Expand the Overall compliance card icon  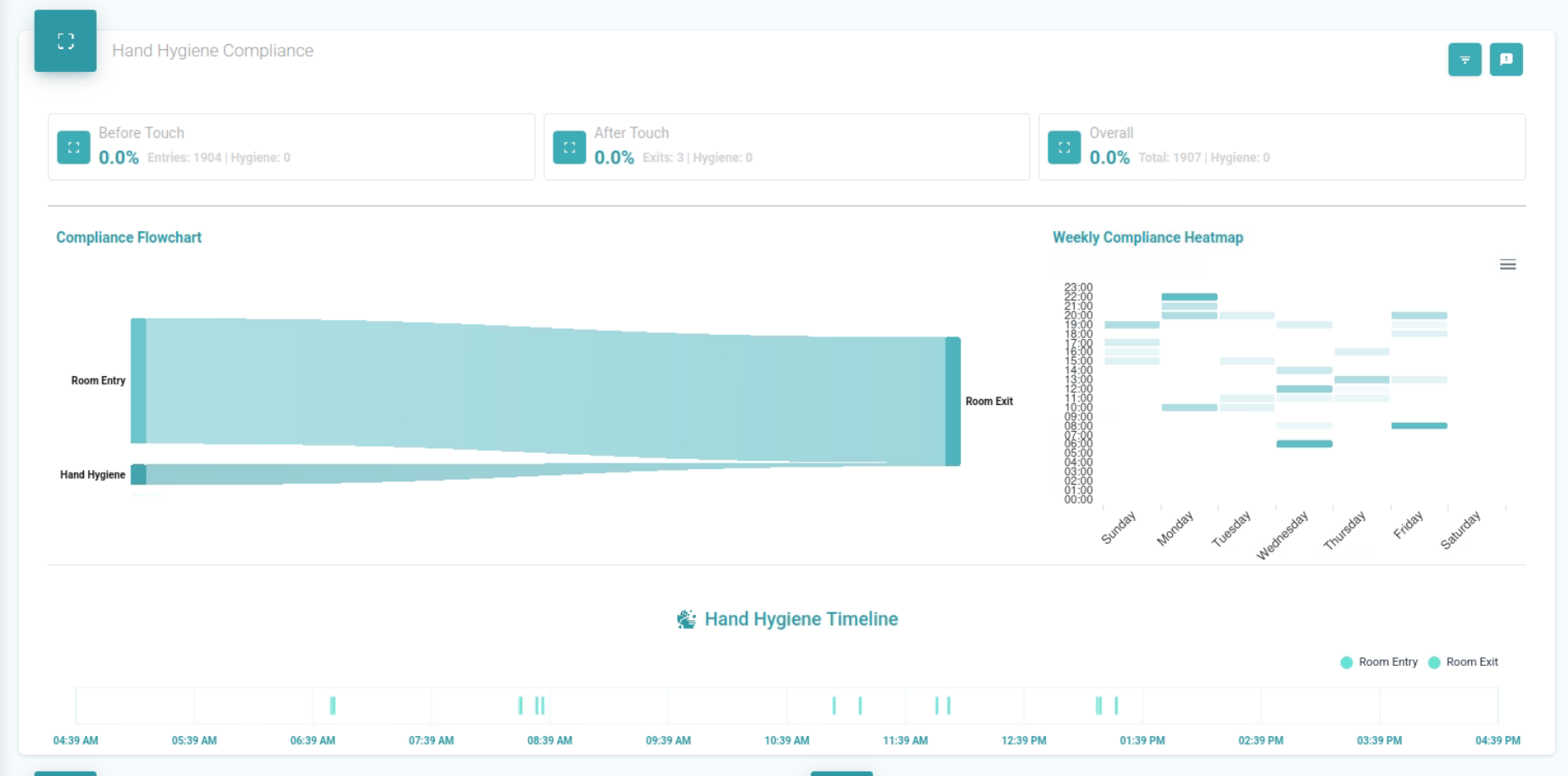click(1064, 147)
